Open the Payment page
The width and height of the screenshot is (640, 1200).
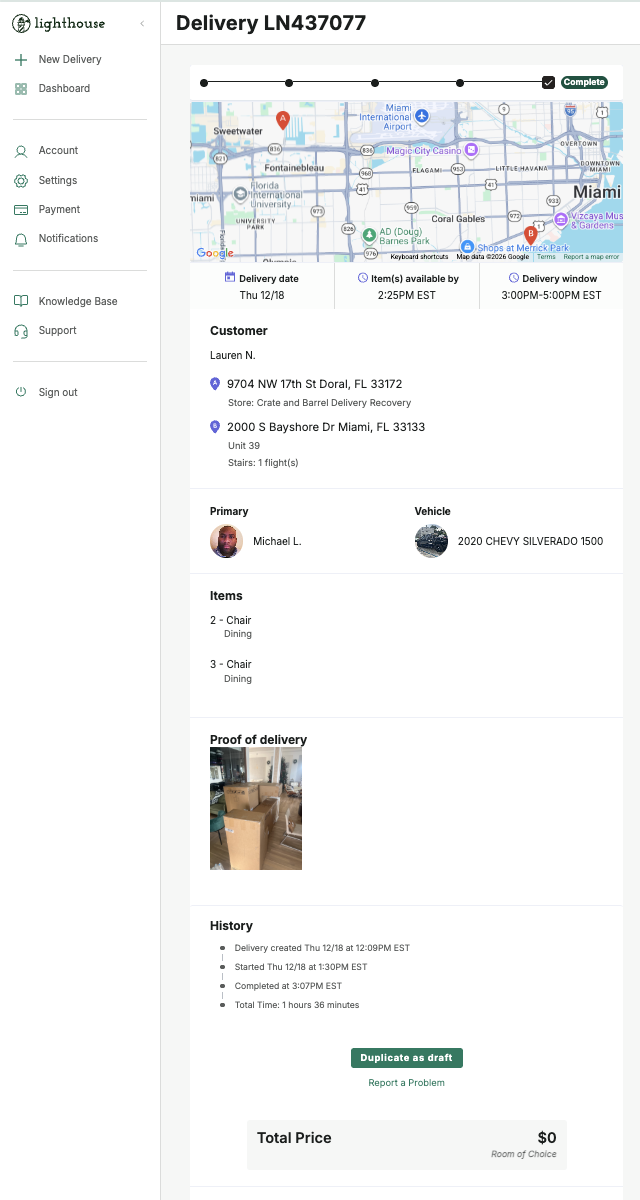pyautogui.click(x=59, y=210)
